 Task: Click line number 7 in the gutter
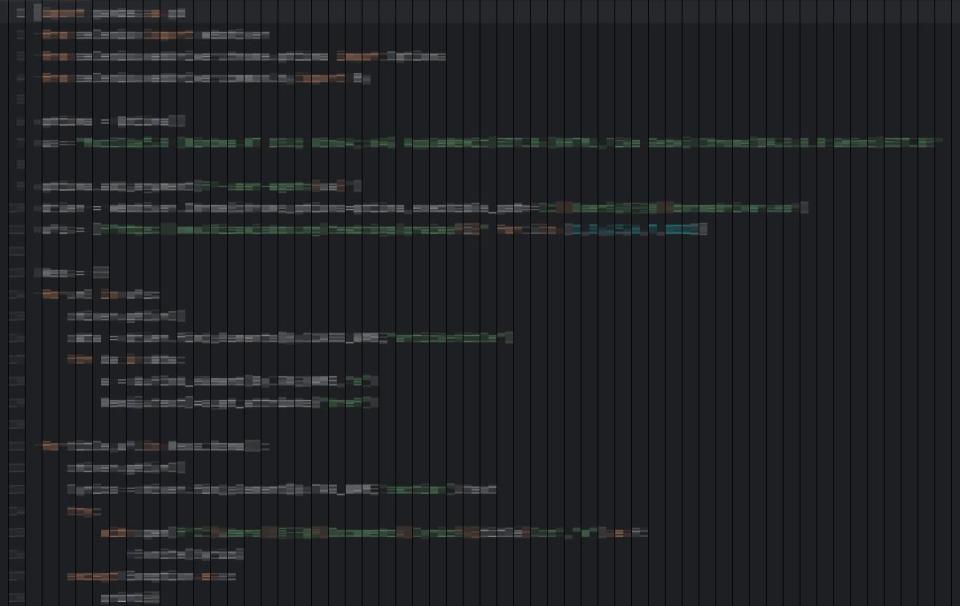pyautogui.click(x=20, y=143)
